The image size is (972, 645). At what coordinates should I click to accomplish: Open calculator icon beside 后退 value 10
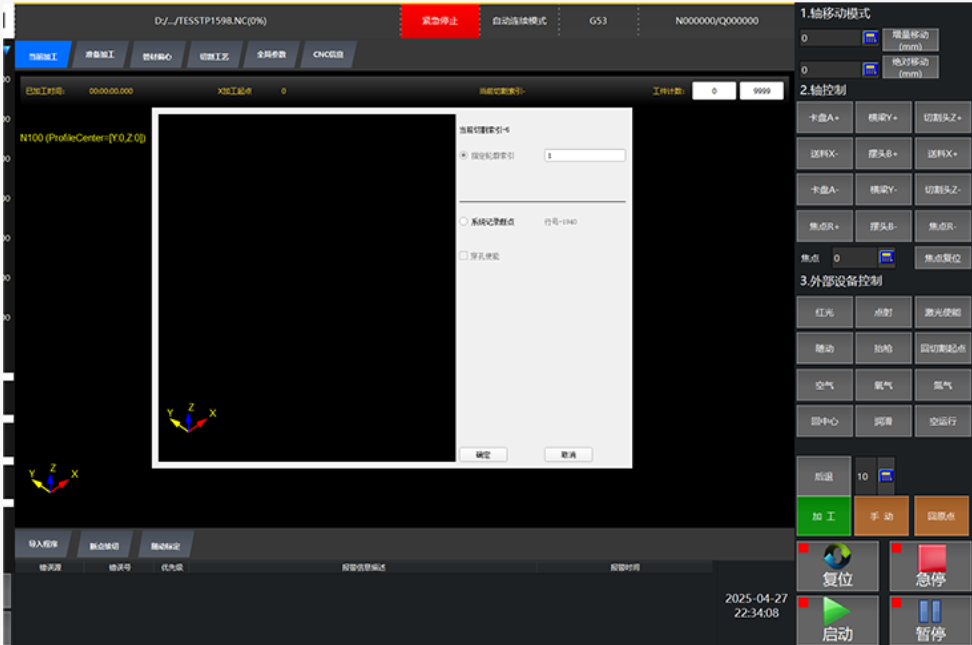pyautogui.click(x=885, y=476)
